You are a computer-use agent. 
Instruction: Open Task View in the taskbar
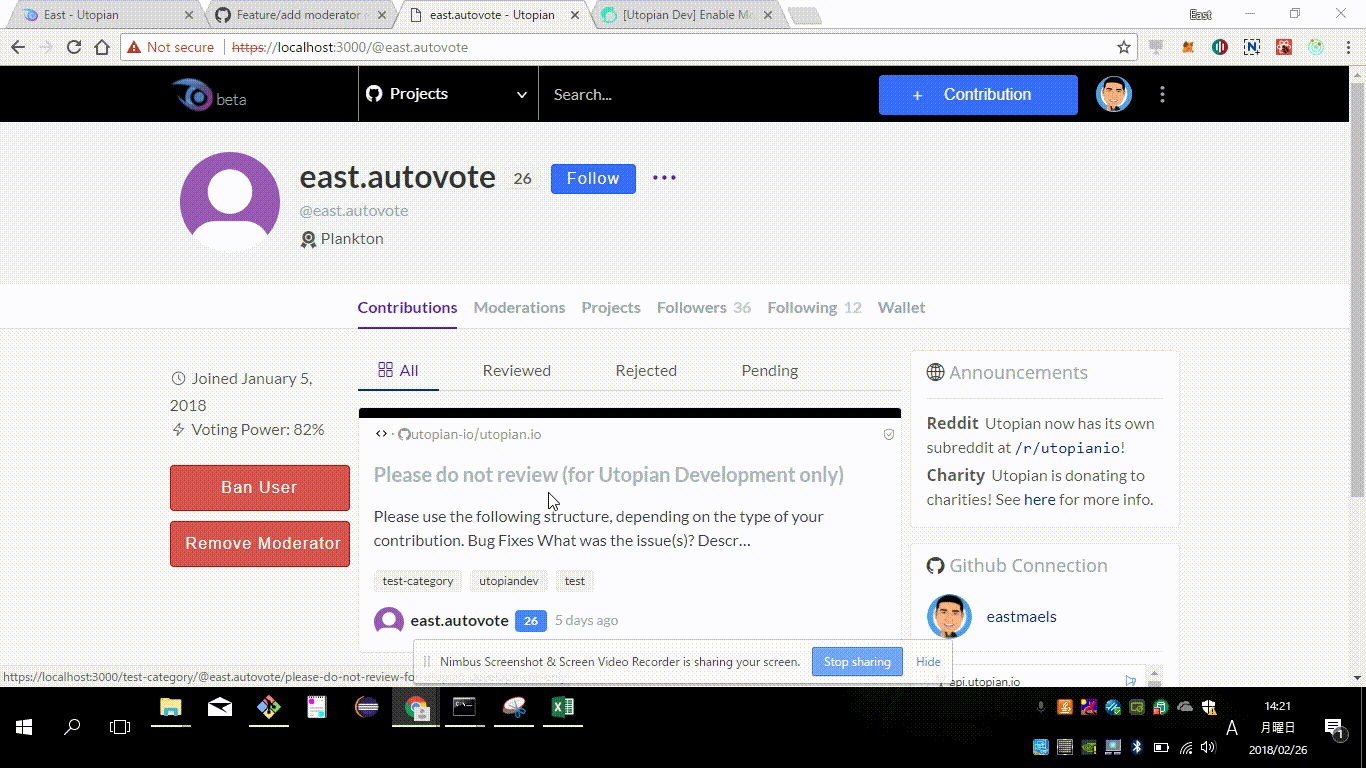tap(120, 727)
